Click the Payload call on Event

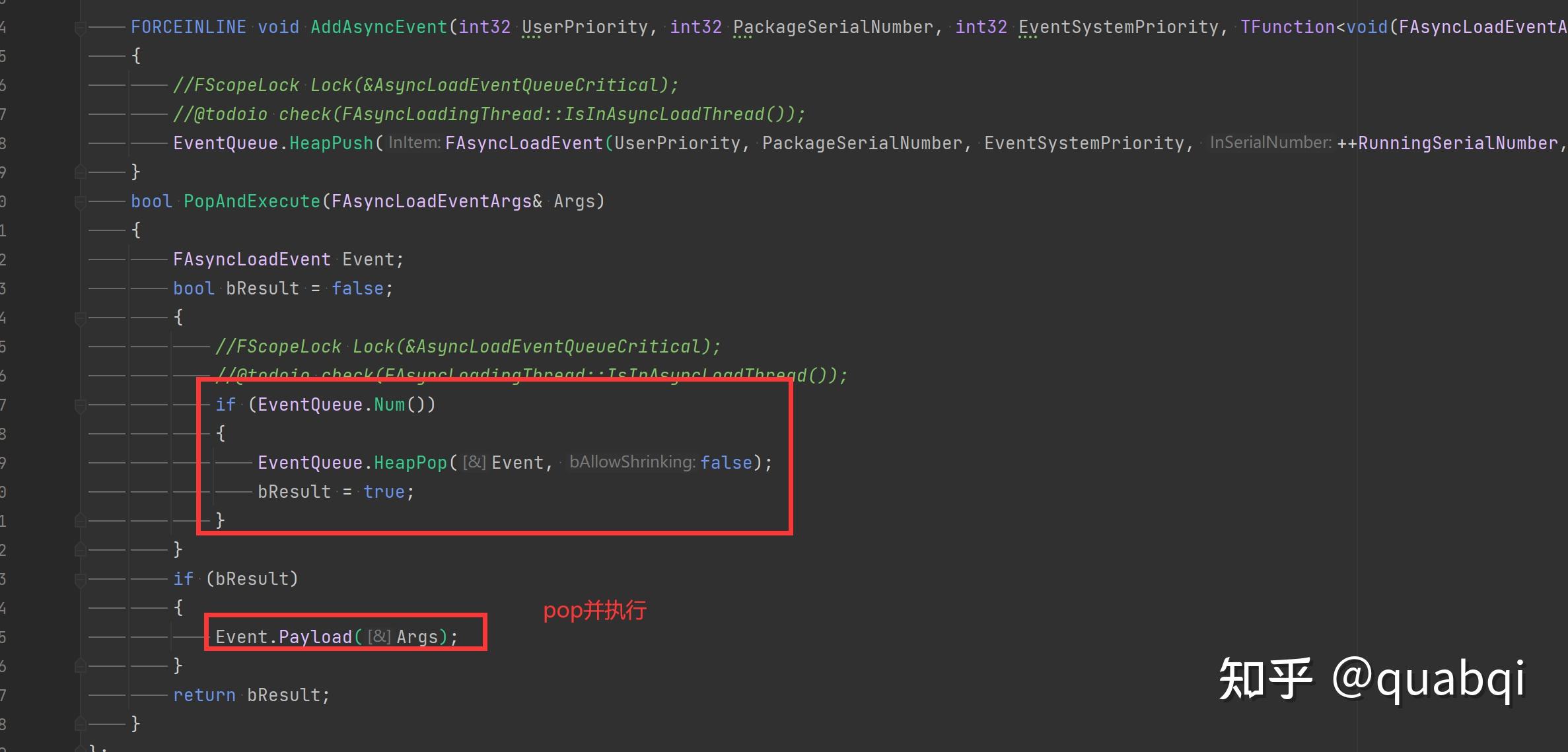coord(315,637)
